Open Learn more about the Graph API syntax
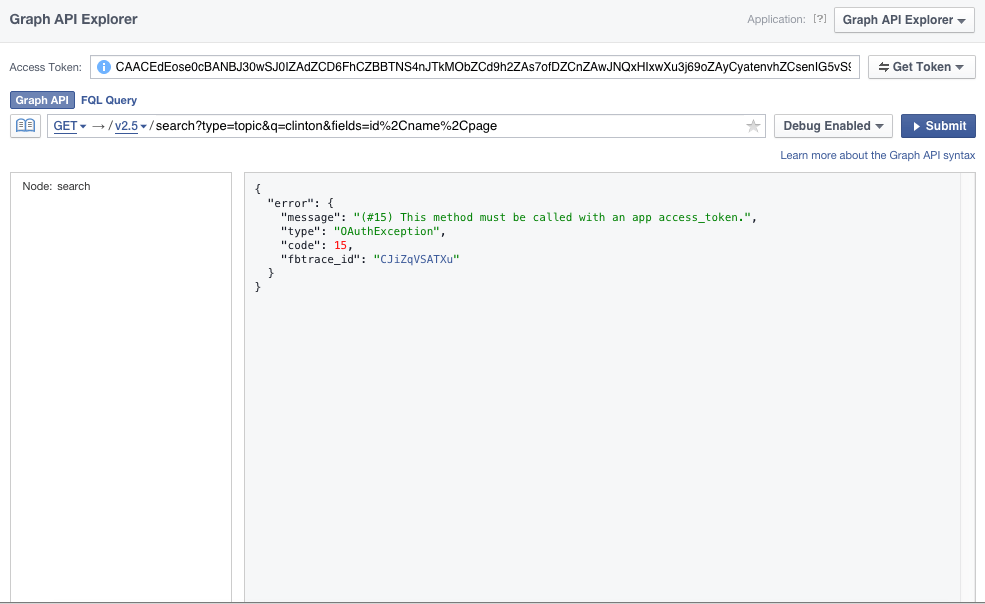Screen dimensions: 985x604 (878, 154)
